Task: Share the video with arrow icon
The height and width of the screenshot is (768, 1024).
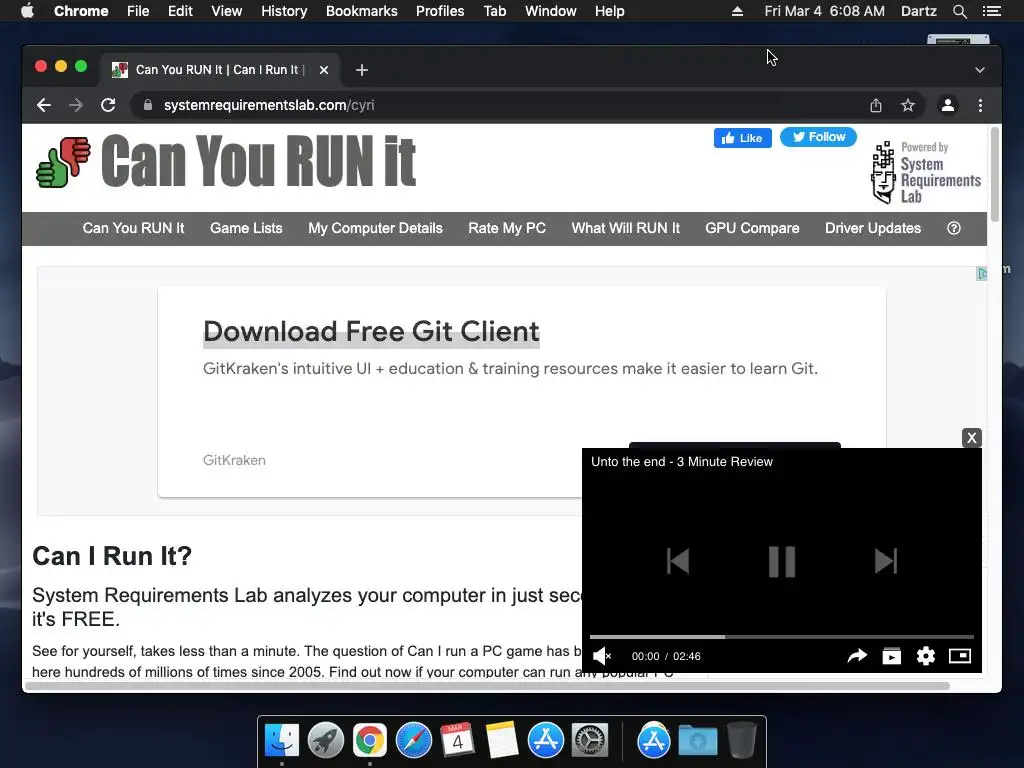Action: click(857, 656)
